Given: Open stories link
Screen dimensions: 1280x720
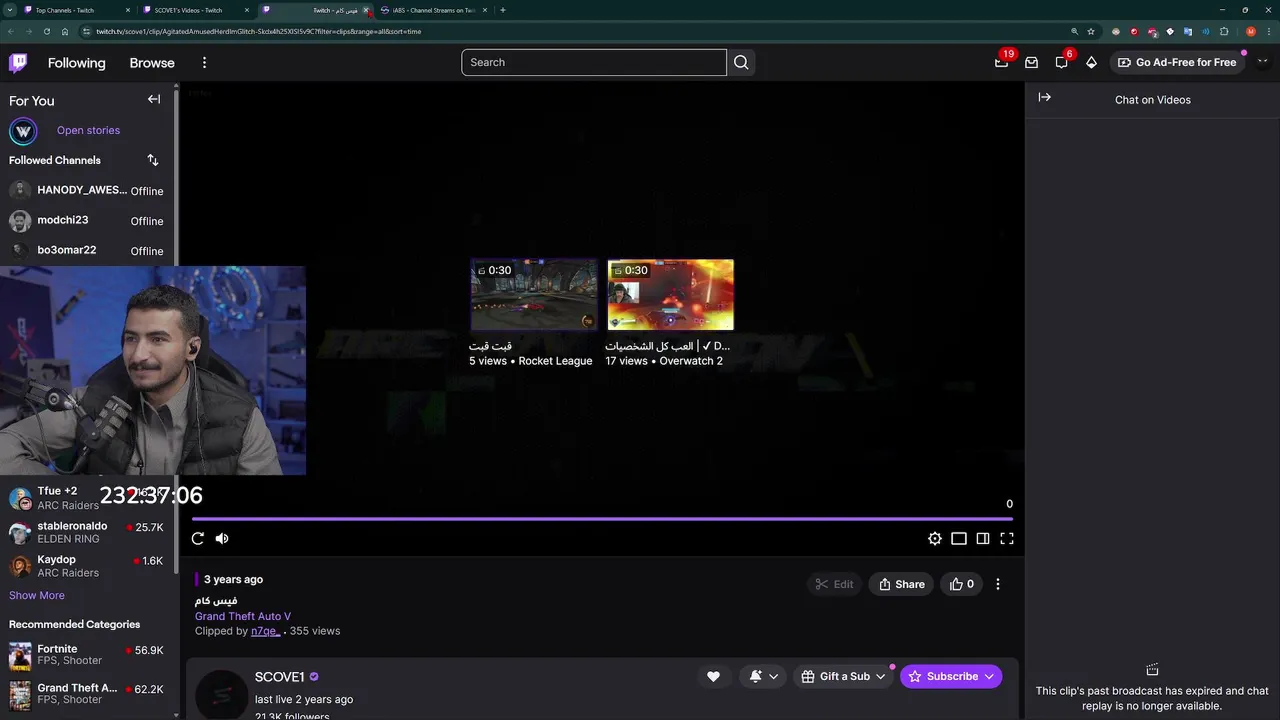Looking at the screenshot, I should (x=88, y=130).
